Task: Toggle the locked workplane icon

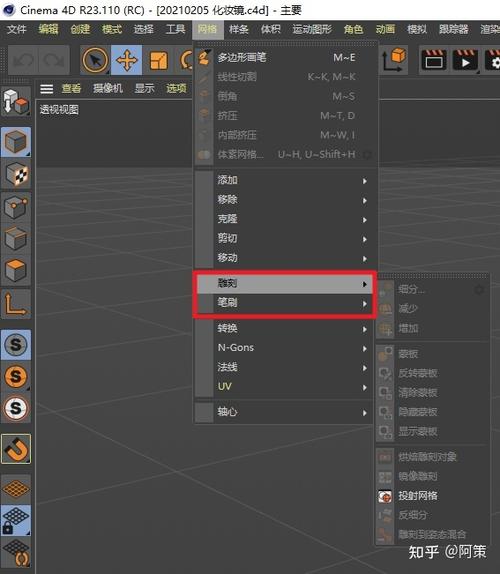Action: tap(16, 520)
